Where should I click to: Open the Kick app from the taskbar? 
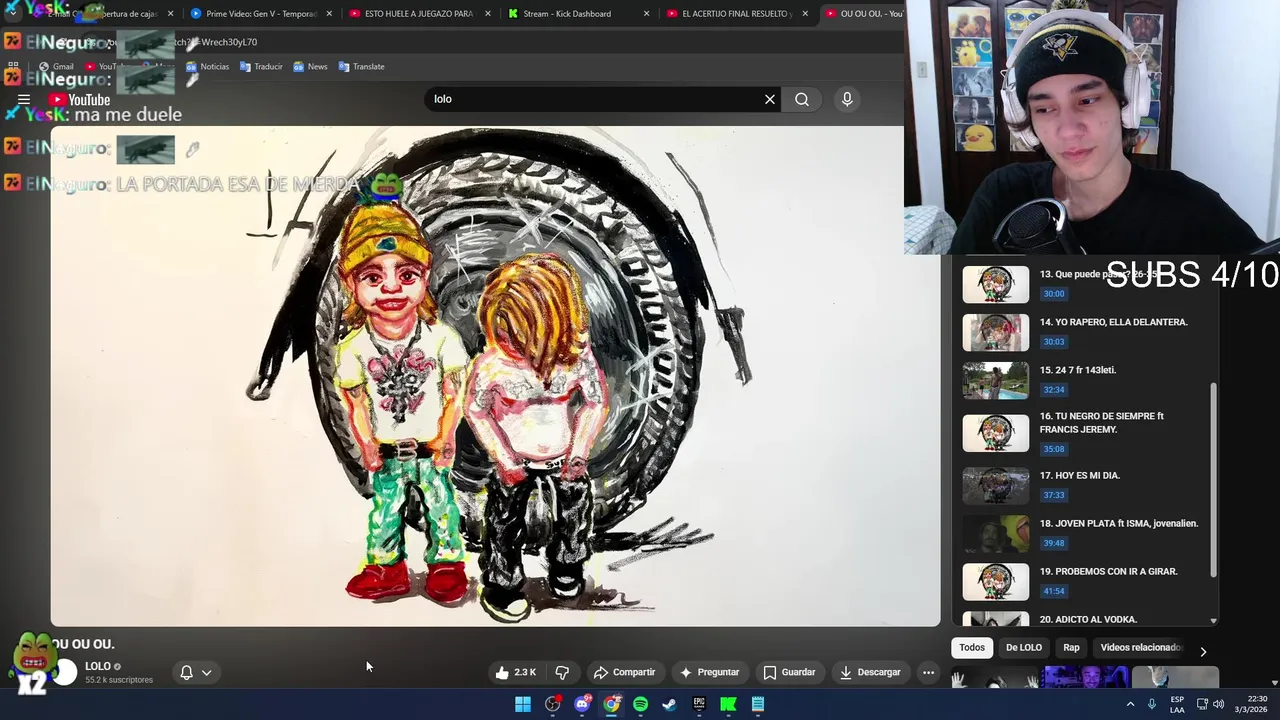coord(728,704)
